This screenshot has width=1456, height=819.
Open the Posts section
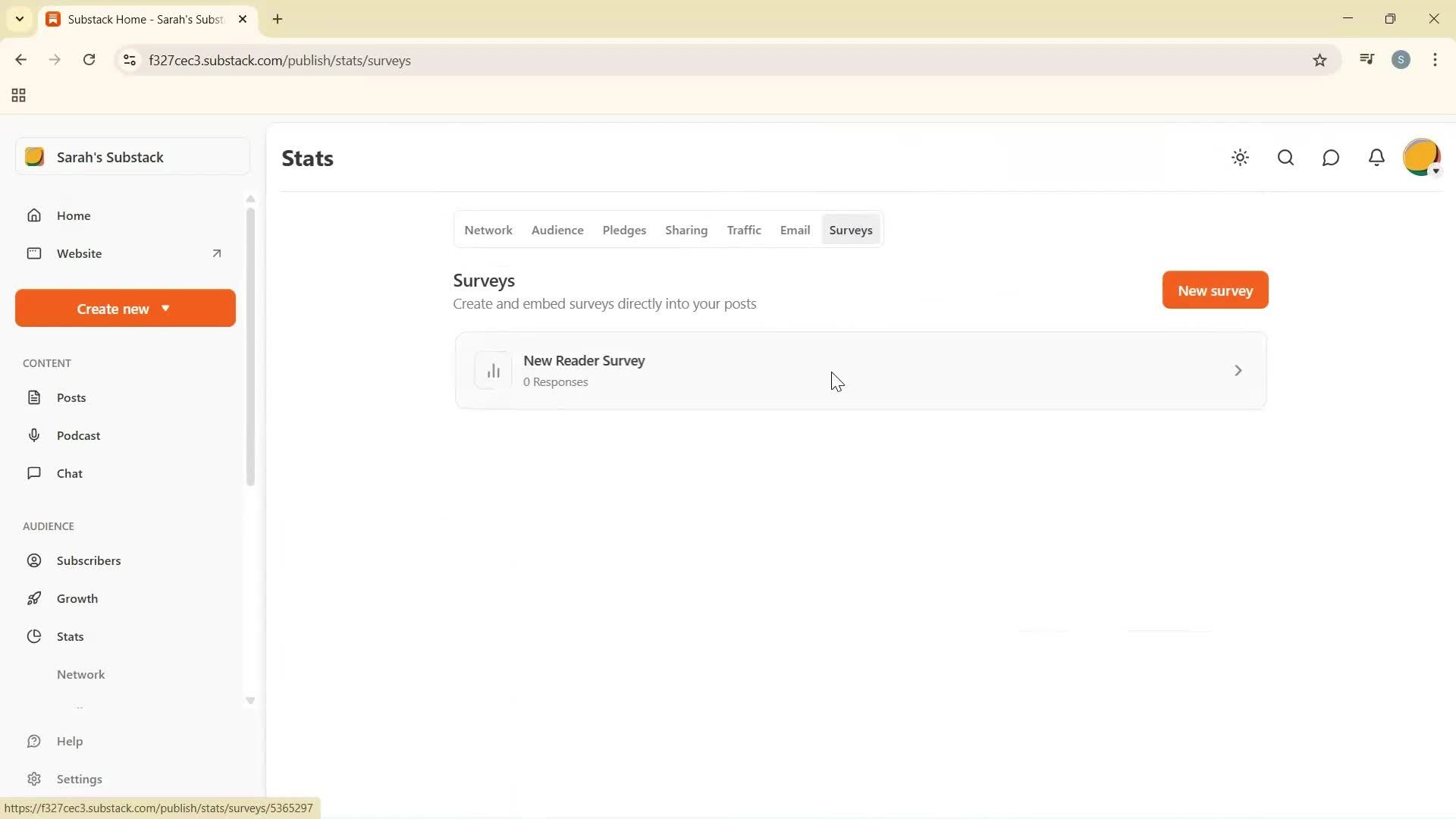tap(71, 397)
